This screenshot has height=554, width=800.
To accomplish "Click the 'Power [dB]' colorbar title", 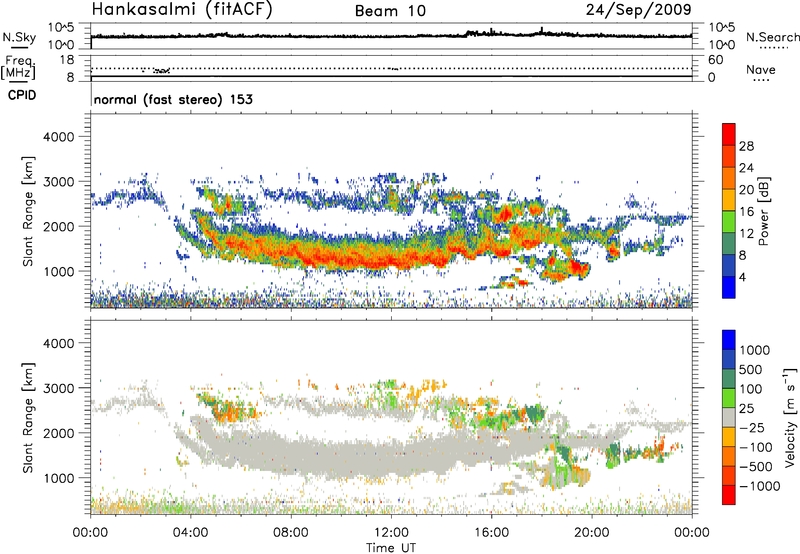I will (x=763, y=211).
